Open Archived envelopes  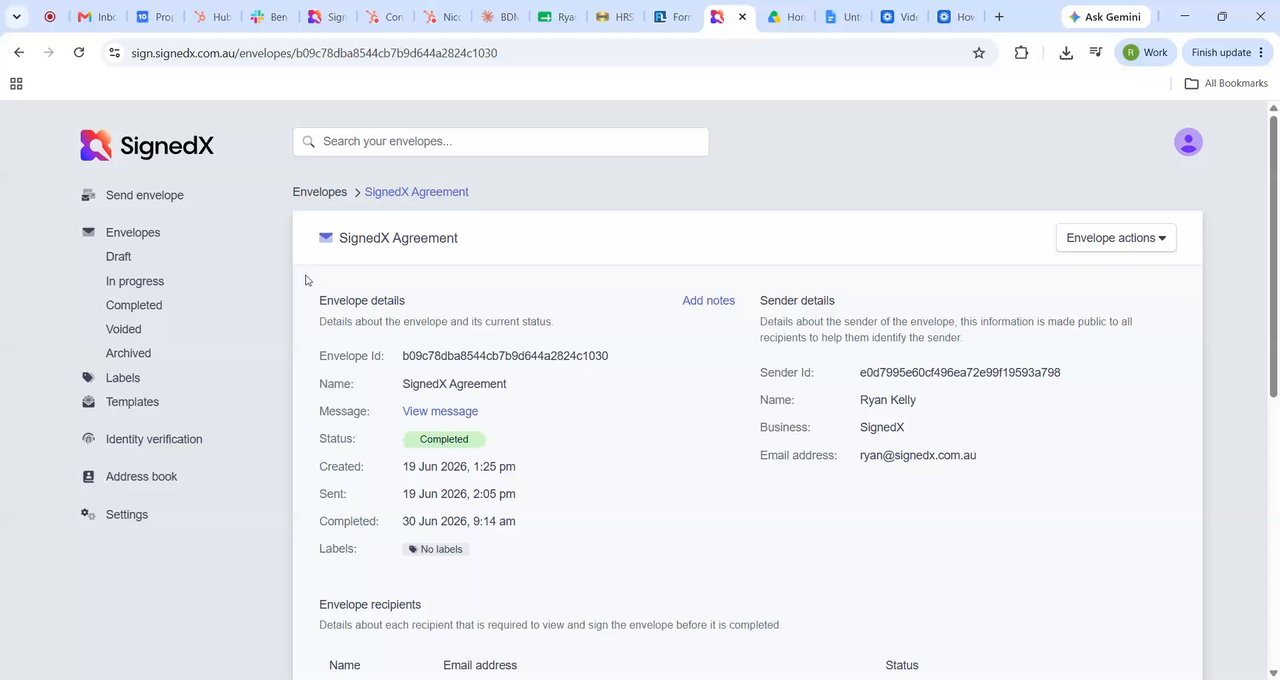pos(128,353)
